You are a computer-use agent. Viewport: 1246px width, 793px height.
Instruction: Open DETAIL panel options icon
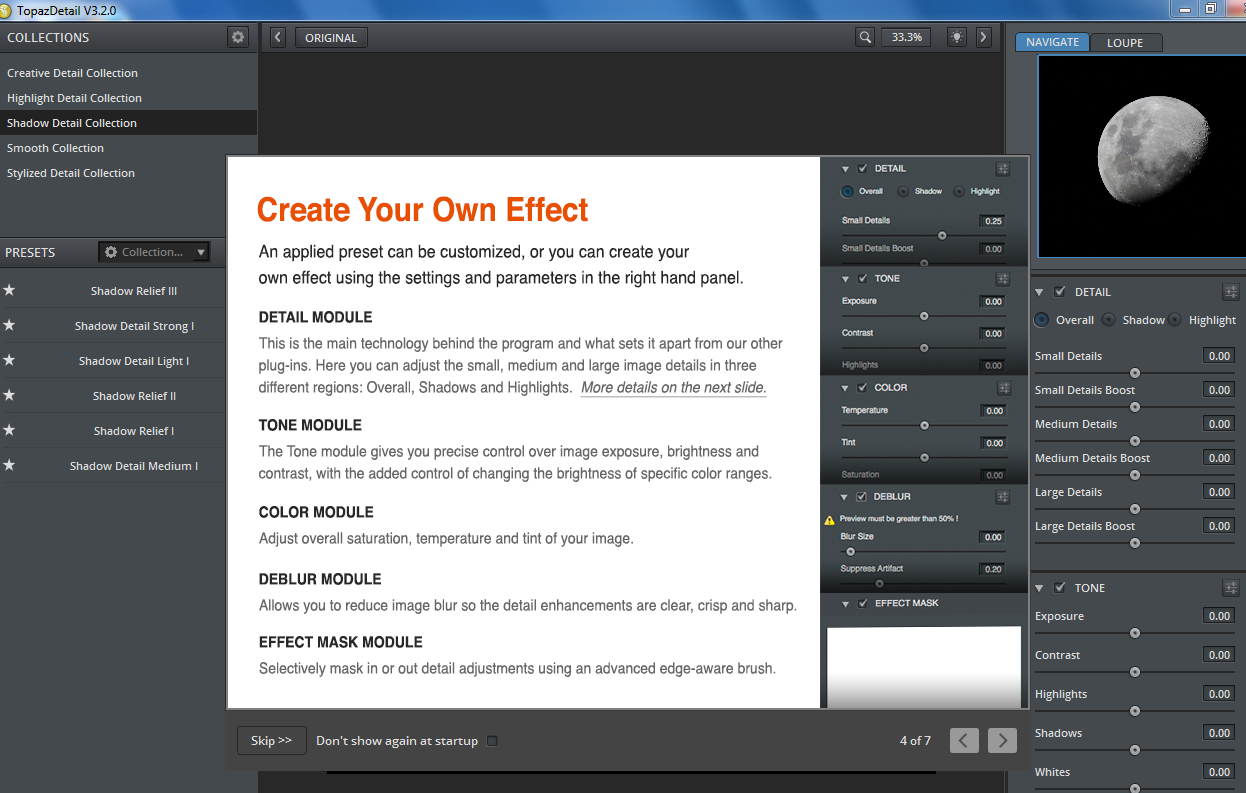point(1231,292)
